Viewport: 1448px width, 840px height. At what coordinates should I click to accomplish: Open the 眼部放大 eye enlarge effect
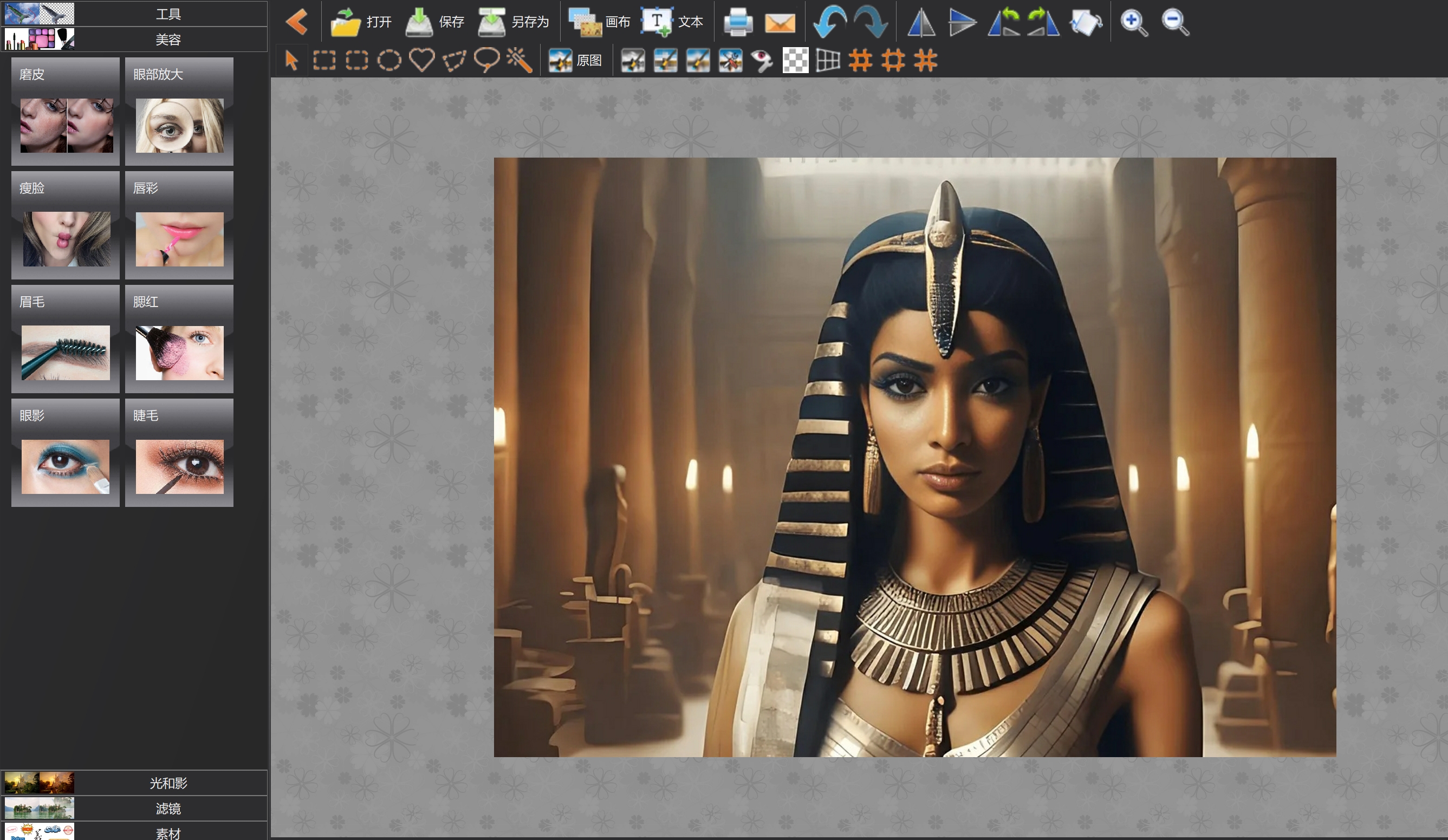click(x=179, y=112)
